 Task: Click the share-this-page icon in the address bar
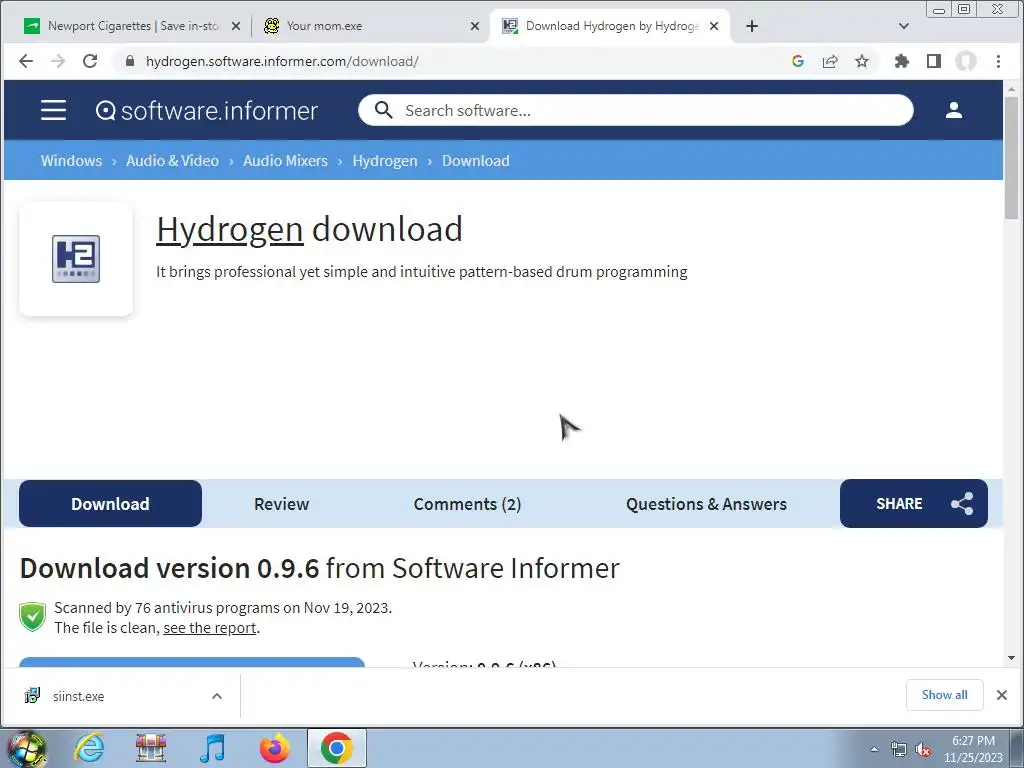pos(830,61)
